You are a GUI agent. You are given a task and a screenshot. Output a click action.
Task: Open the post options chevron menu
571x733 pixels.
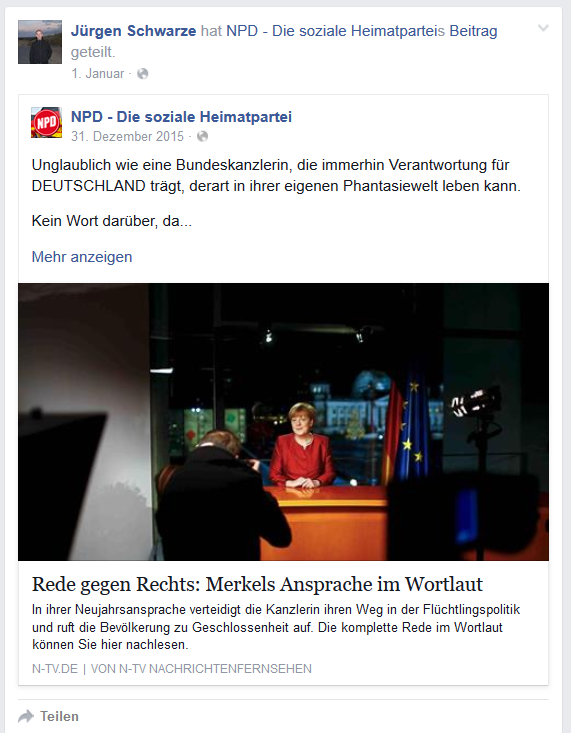[x=543, y=28]
